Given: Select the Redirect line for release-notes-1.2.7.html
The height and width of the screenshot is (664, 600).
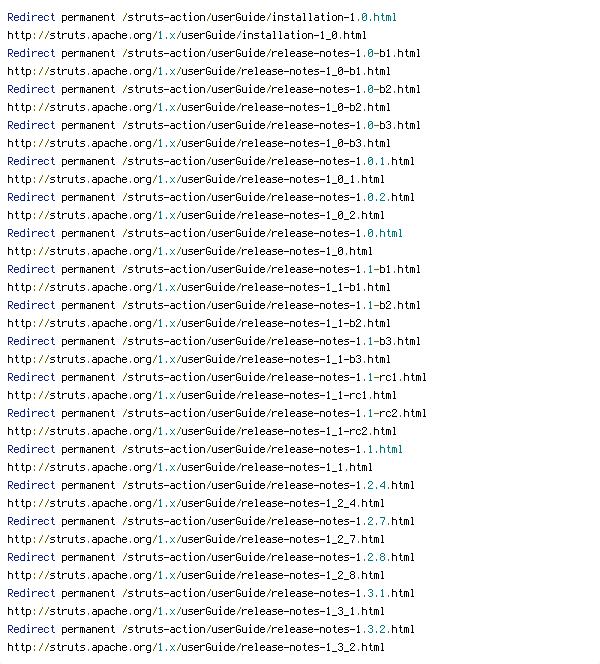Looking at the screenshot, I should [211, 521].
